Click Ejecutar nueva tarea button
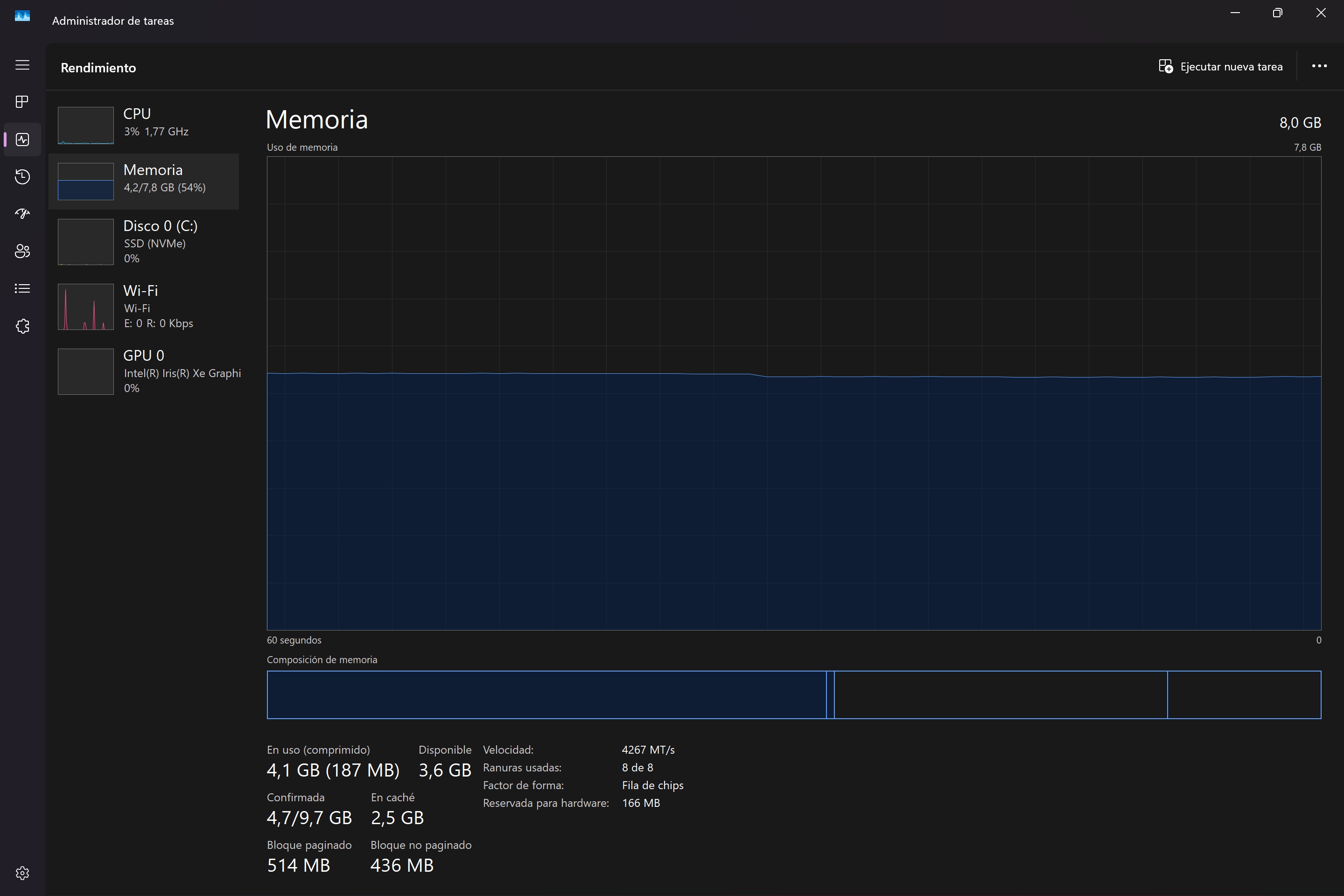1344x896 pixels. (x=1220, y=67)
